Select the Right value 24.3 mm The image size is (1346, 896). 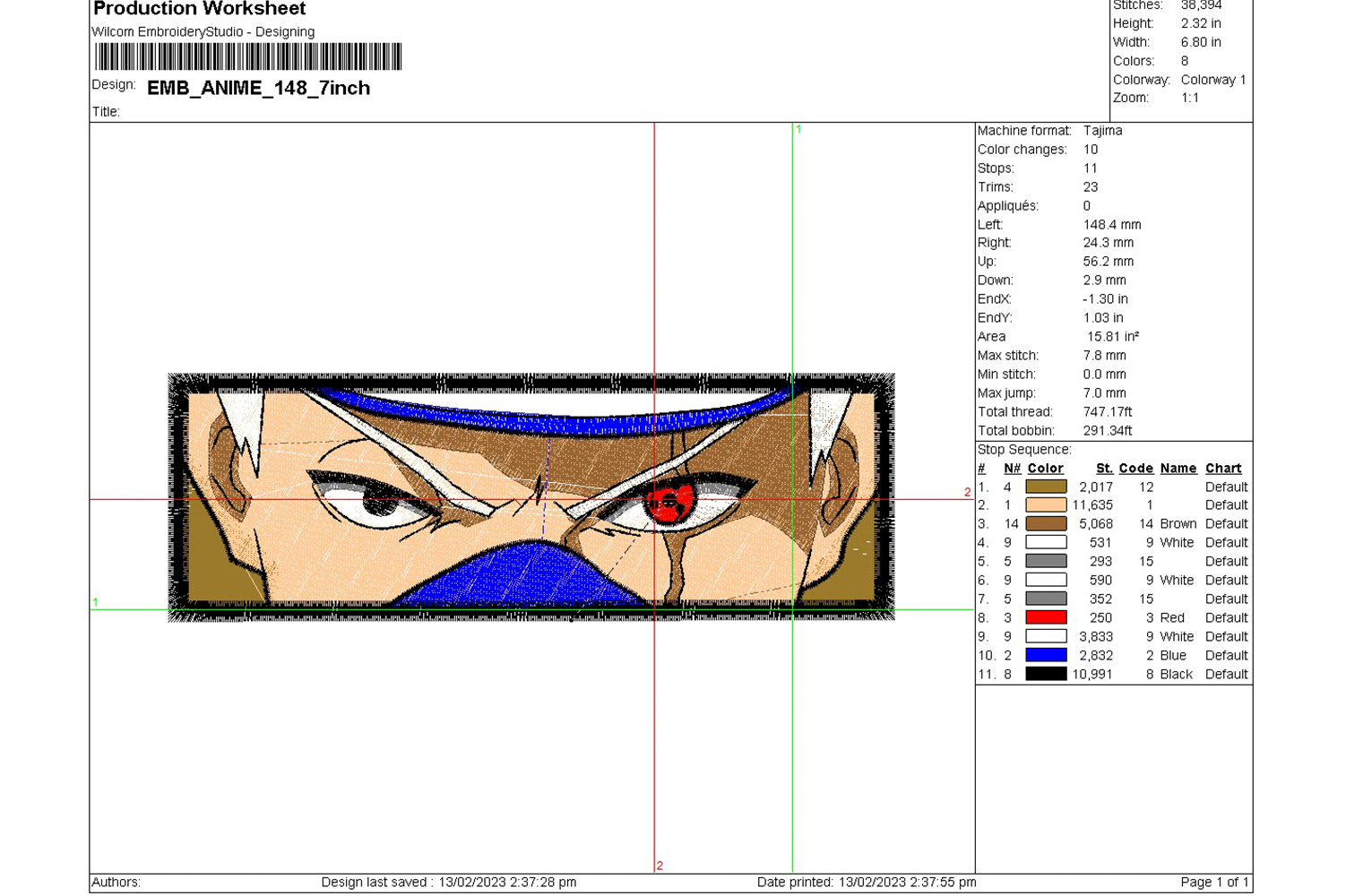coord(1109,243)
